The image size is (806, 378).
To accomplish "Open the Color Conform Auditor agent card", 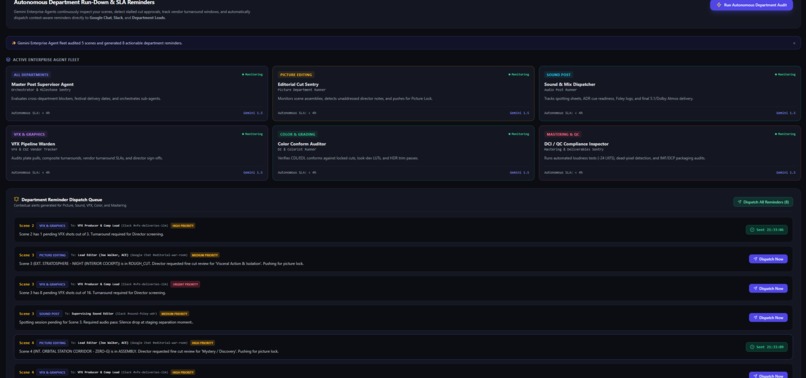I will pyautogui.click(x=404, y=153).
